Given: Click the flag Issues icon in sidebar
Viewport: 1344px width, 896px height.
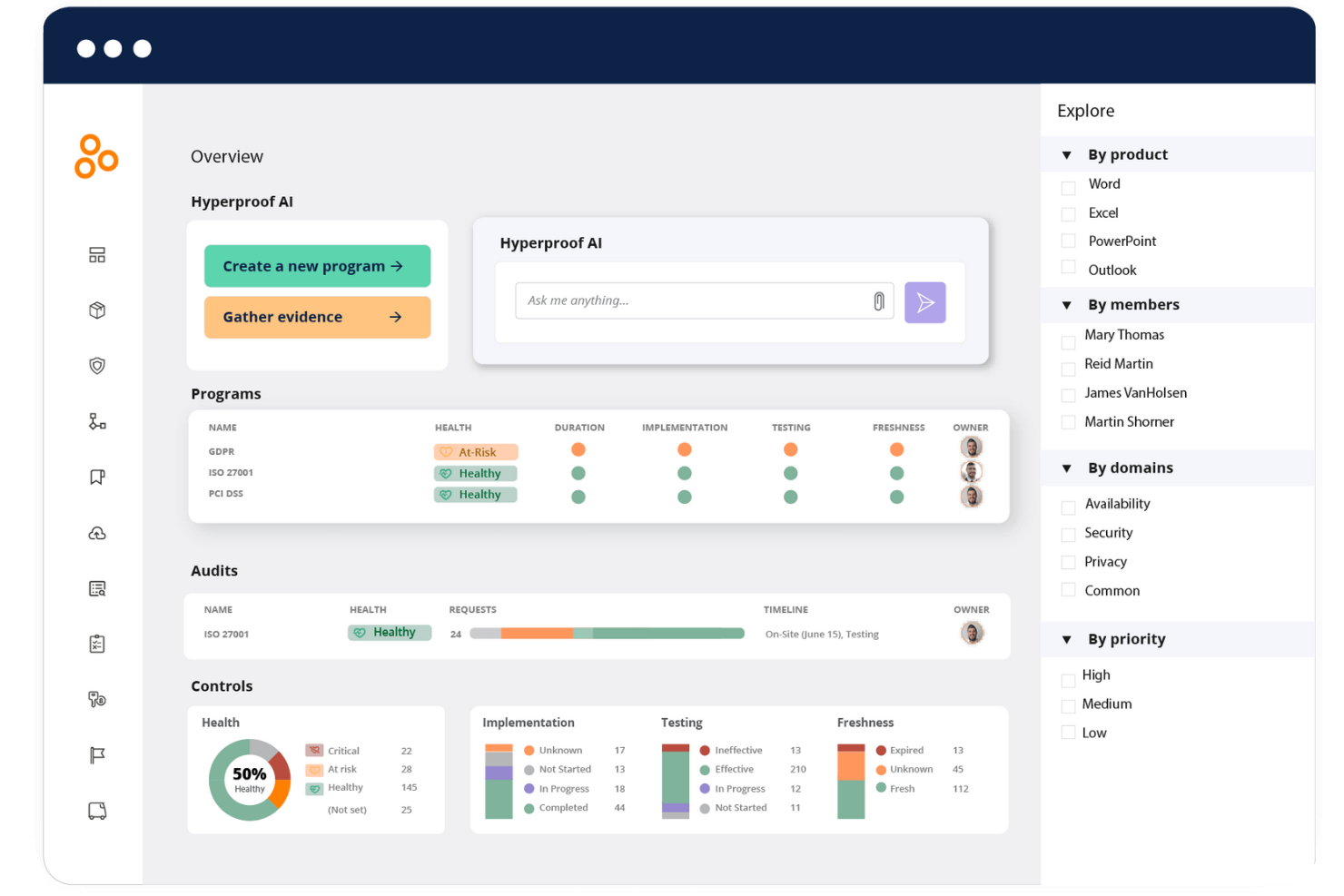Looking at the screenshot, I should pyautogui.click(x=96, y=755).
